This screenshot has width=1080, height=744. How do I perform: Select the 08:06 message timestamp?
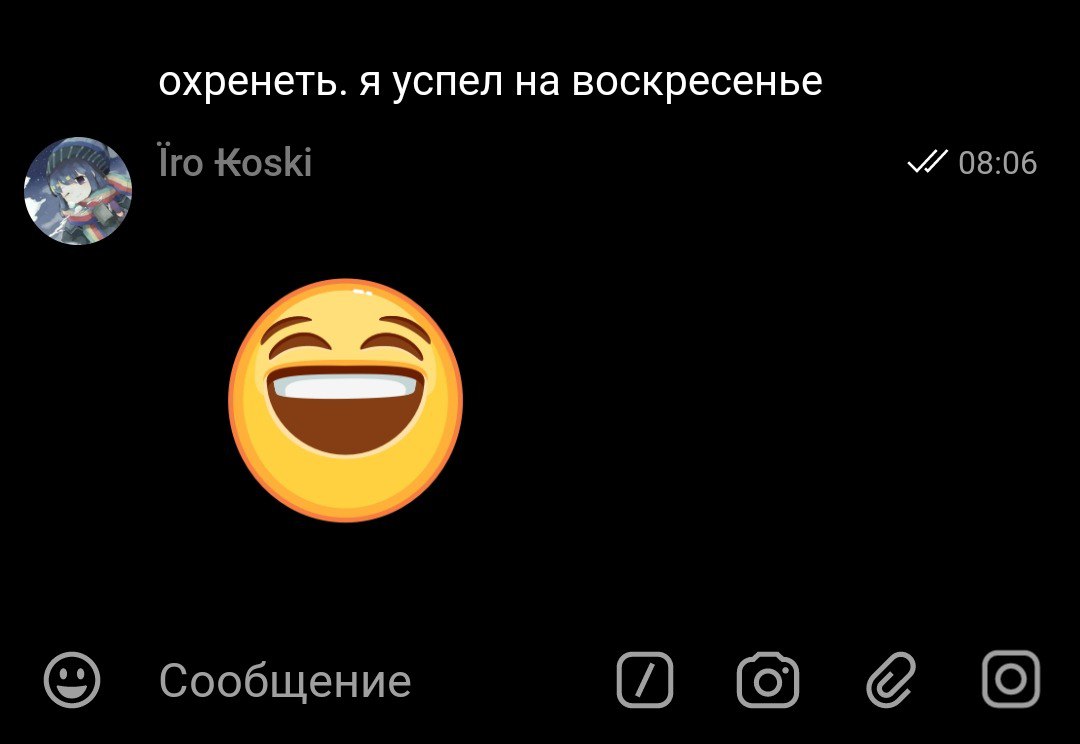pos(997,163)
